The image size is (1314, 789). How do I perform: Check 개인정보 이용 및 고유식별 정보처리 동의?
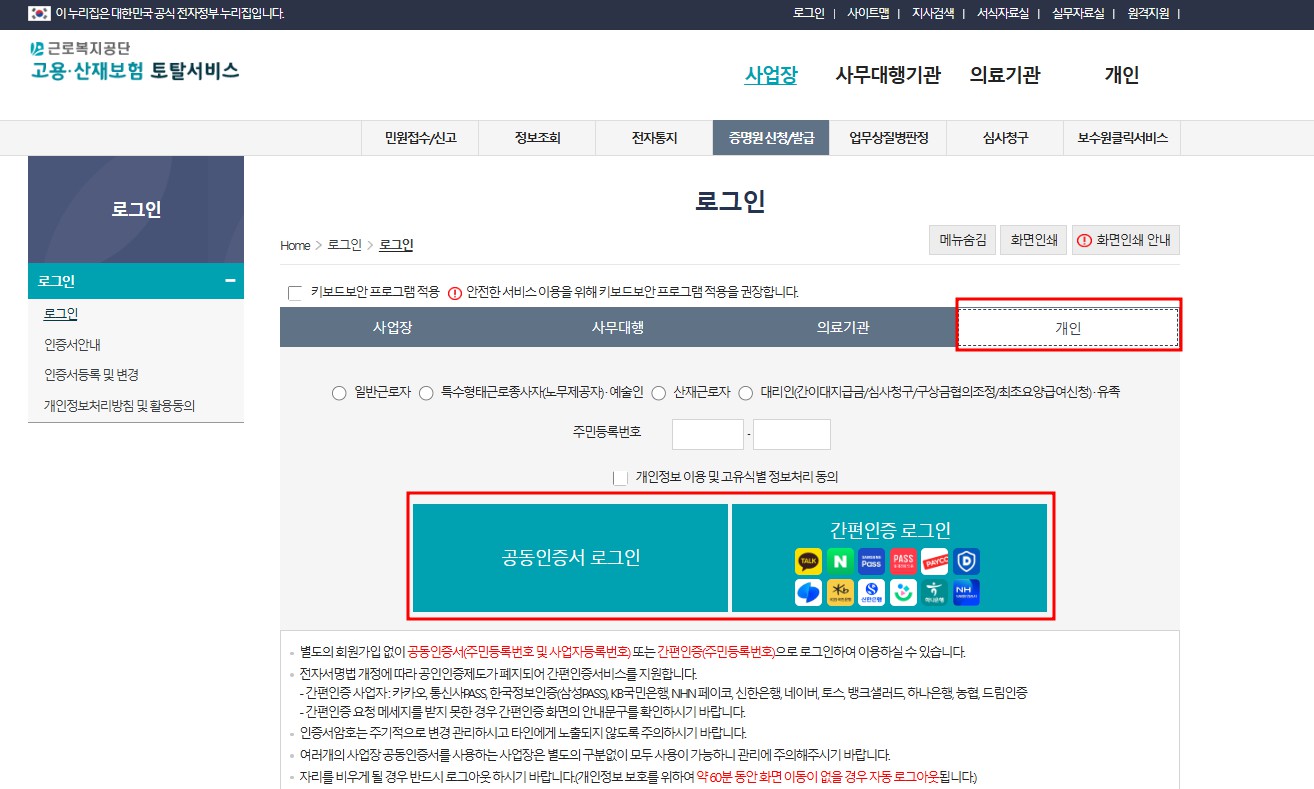(x=621, y=478)
